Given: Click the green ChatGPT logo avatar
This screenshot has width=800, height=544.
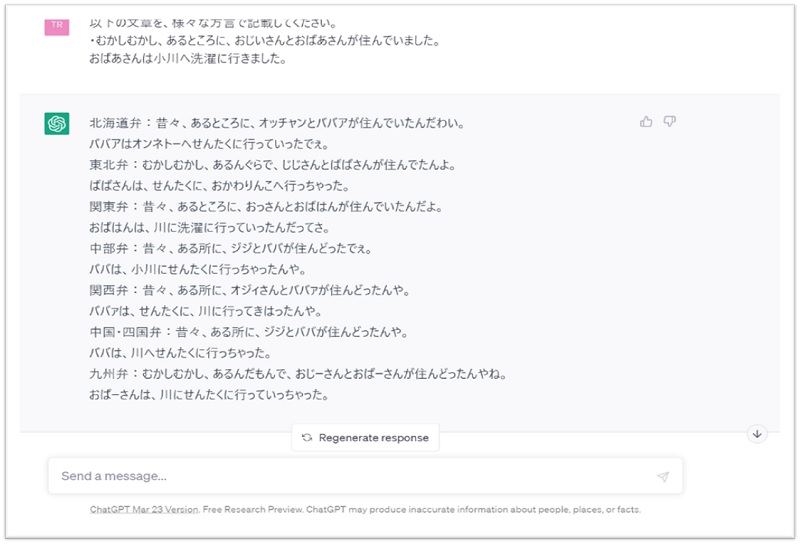Looking at the screenshot, I should (x=57, y=124).
